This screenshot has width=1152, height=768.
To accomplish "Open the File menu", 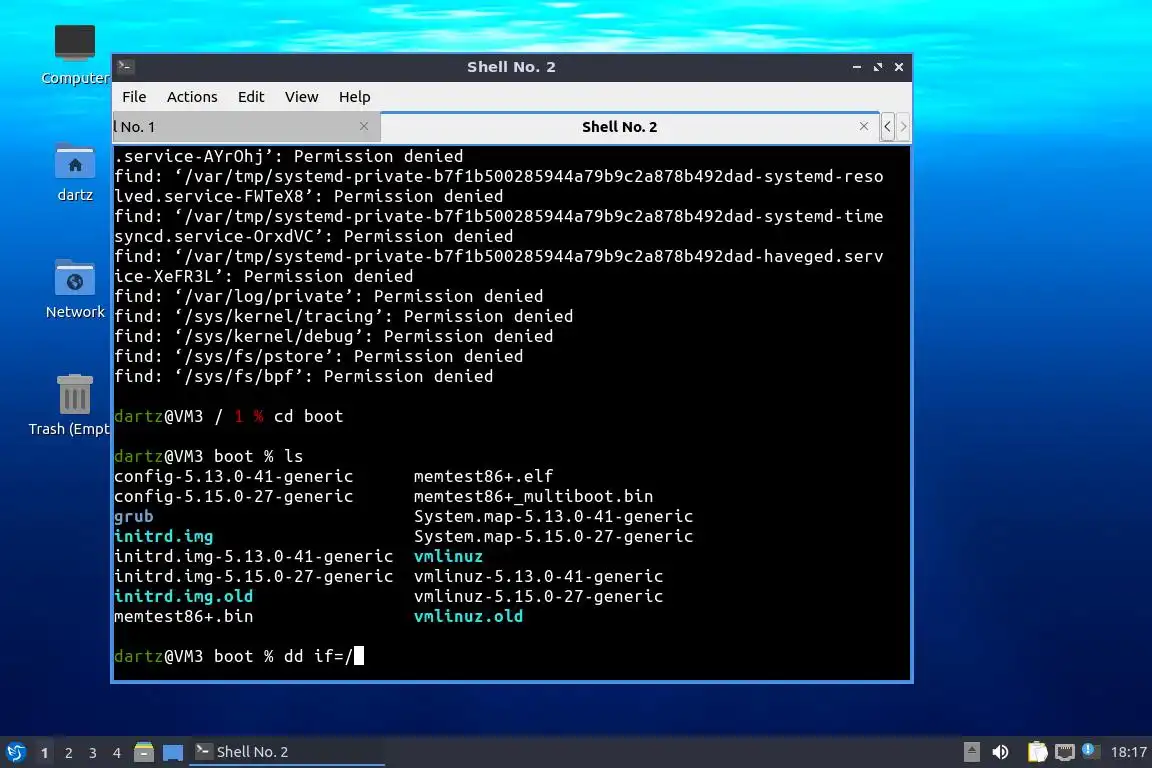I will pos(134,97).
